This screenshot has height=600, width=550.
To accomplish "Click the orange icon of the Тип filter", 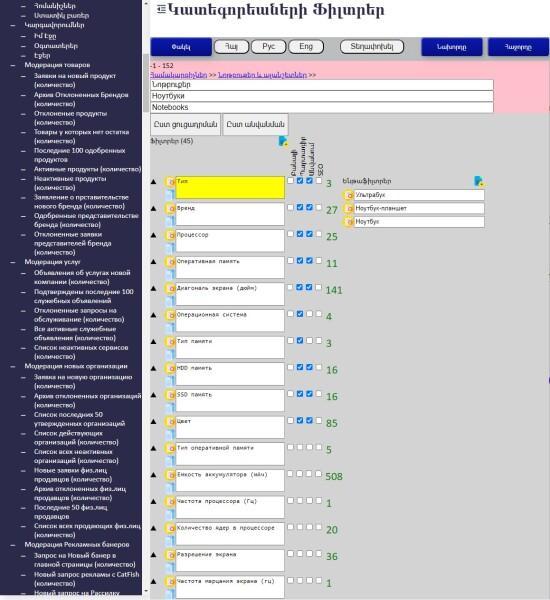I will coord(170,182).
